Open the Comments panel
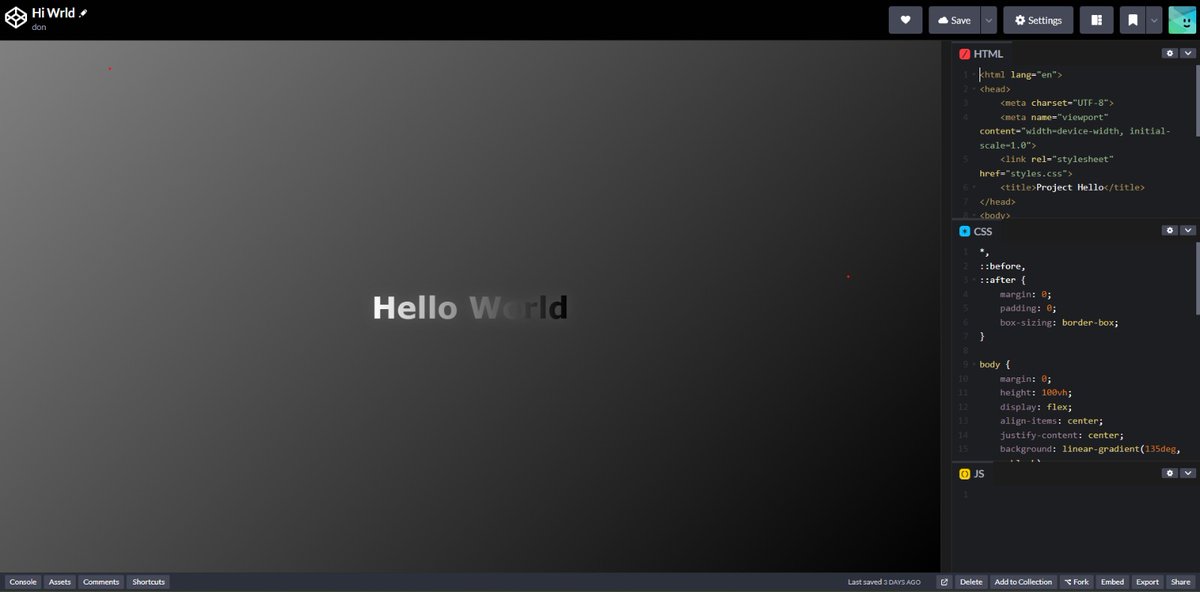Screen dimensions: 1200x592 (x=101, y=582)
